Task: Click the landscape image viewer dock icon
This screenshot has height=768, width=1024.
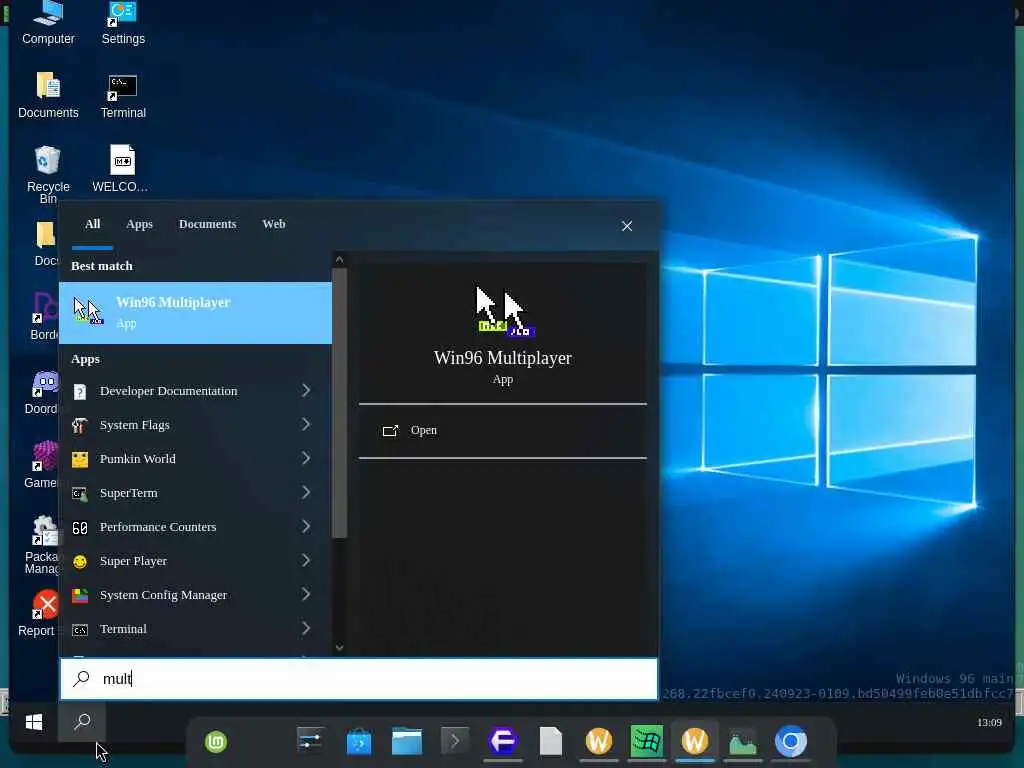Action: coord(743,742)
